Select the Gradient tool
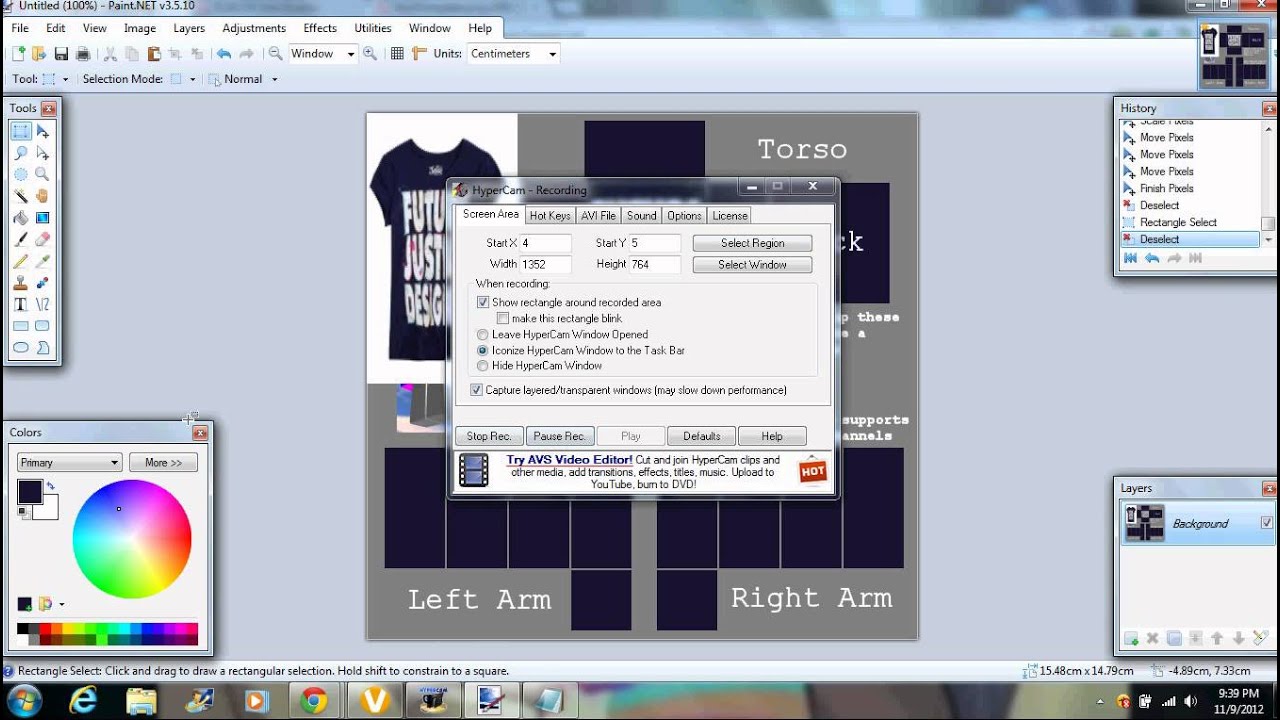The image size is (1280, 720). click(42, 218)
